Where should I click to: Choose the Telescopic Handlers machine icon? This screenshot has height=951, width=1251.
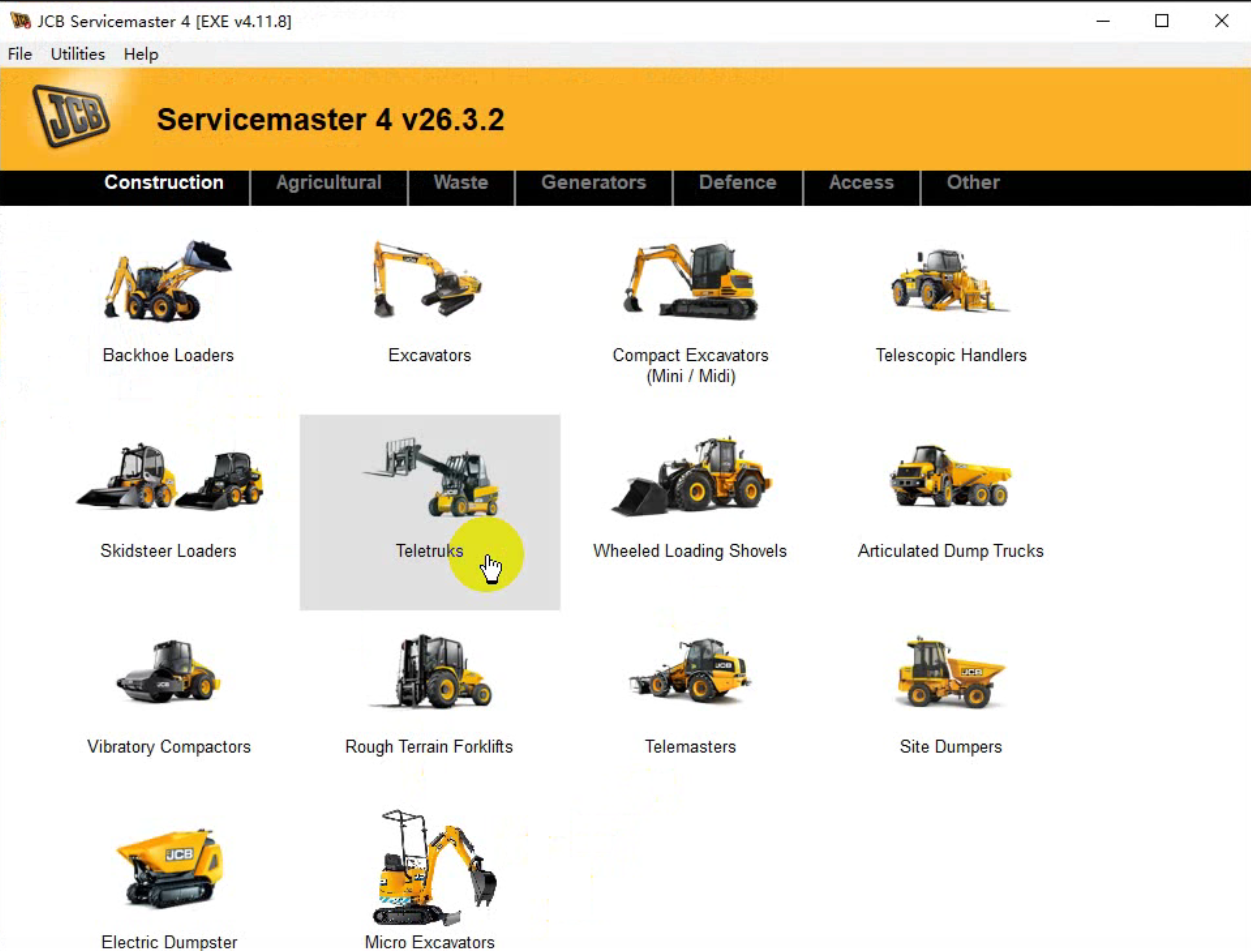coord(950,281)
